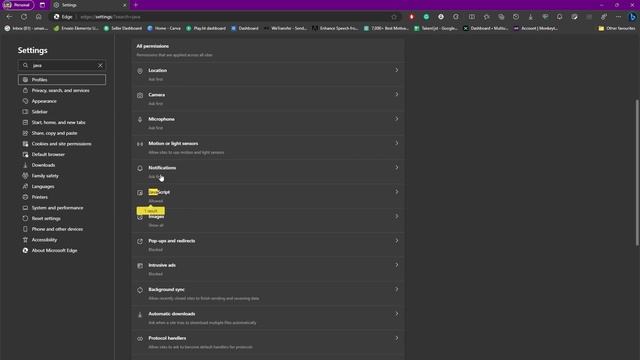The width and height of the screenshot is (640, 360).
Task: Open the Personal profile button
Action: tap(18, 5)
